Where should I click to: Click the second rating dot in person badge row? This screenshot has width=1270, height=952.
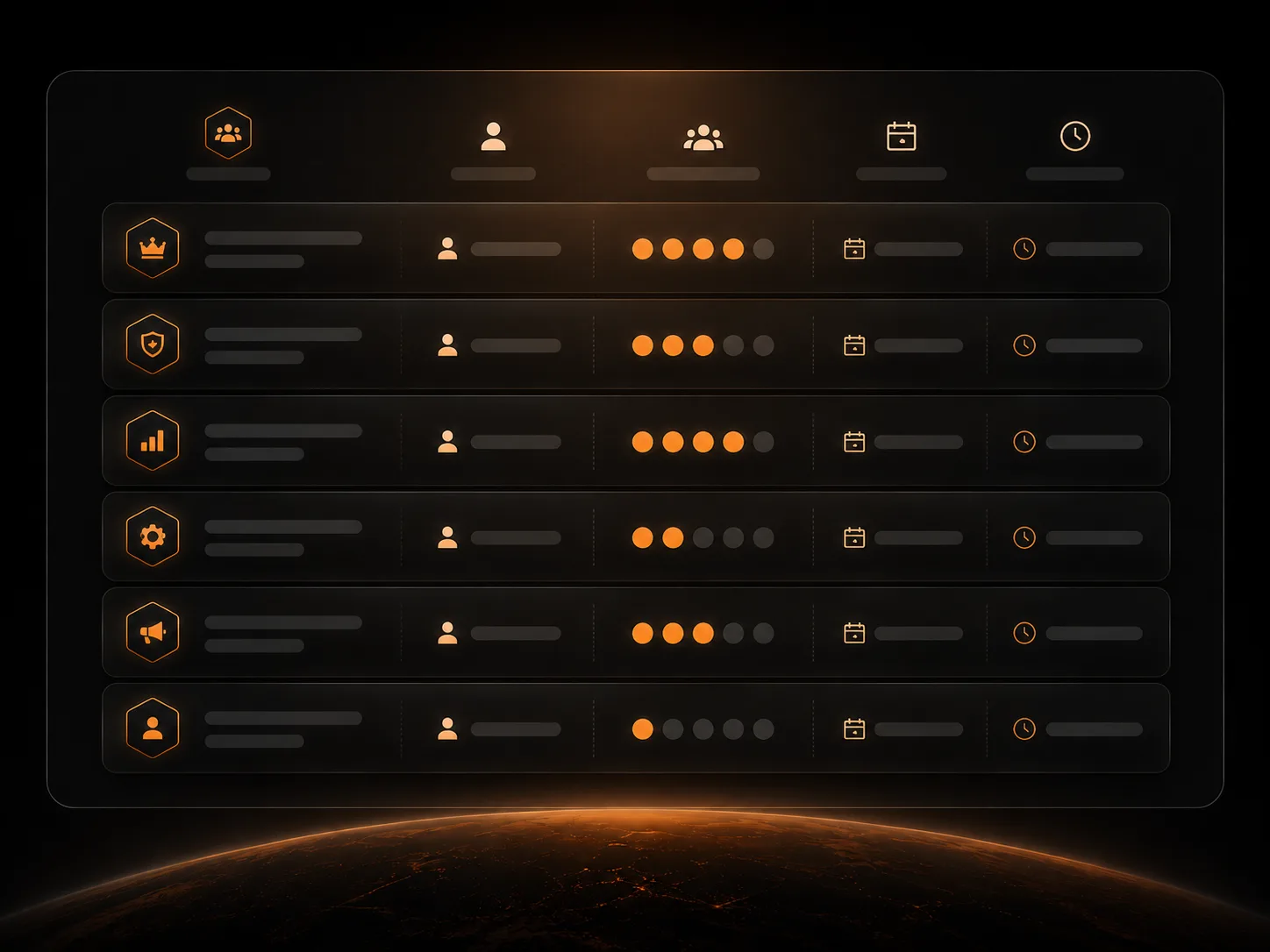click(673, 728)
